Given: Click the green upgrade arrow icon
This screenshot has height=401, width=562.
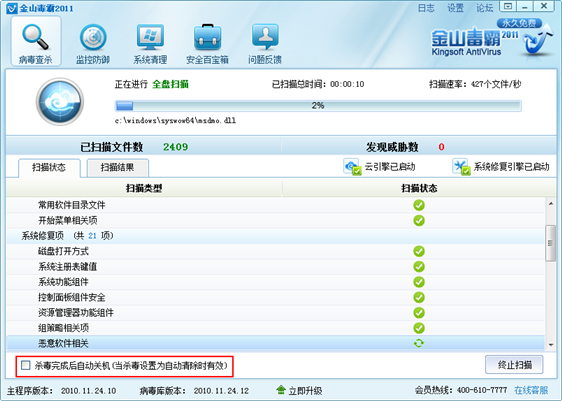Looking at the screenshot, I should point(281,390).
